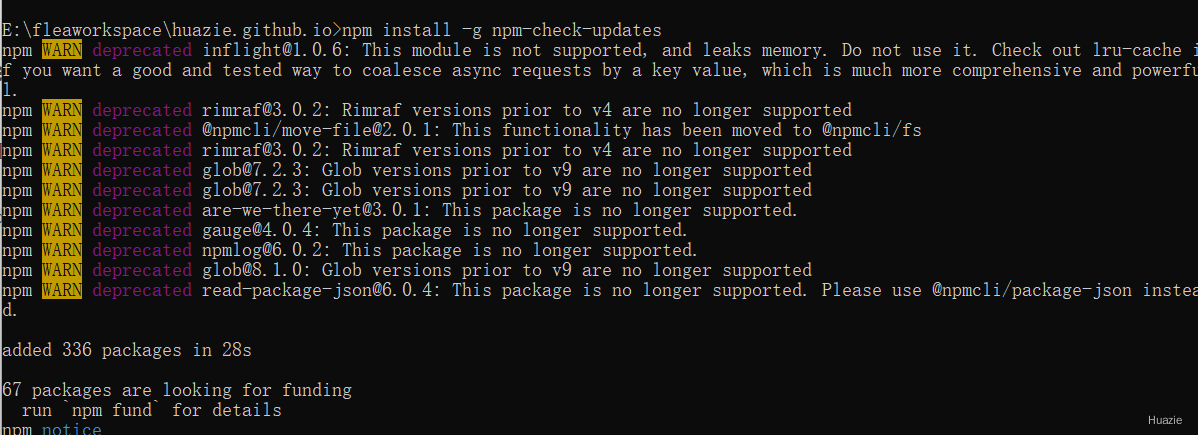Image resolution: width=1198 pixels, height=435 pixels.
Task: Click the blue notice label
Action: coord(72,430)
